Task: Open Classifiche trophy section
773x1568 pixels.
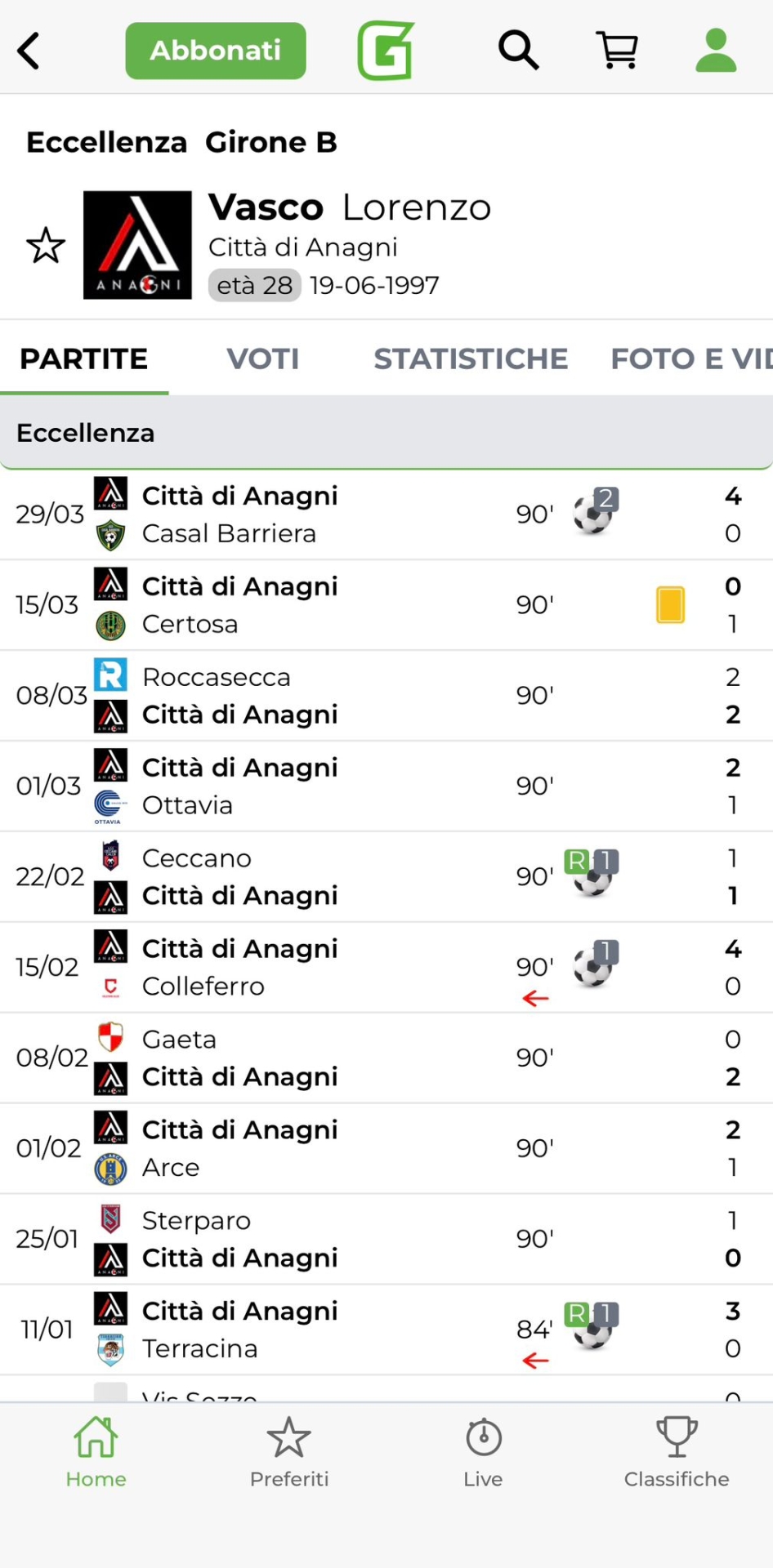Action: pyautogui.click(x=677, y=1452)
